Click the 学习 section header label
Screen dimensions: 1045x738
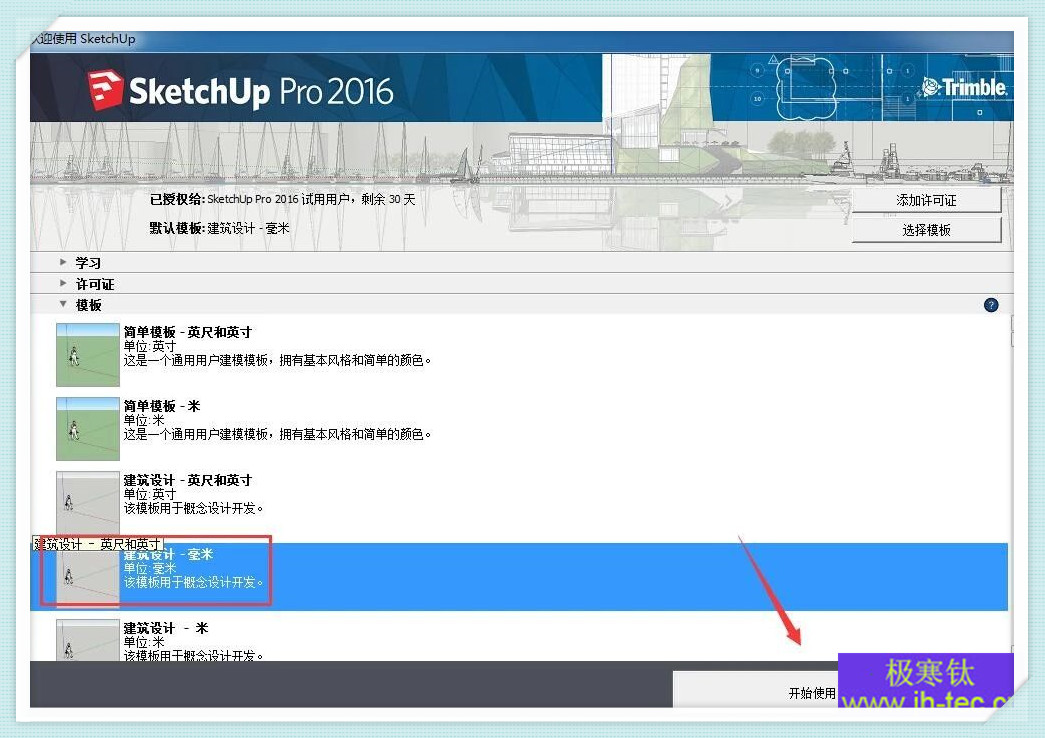[88, 263]
